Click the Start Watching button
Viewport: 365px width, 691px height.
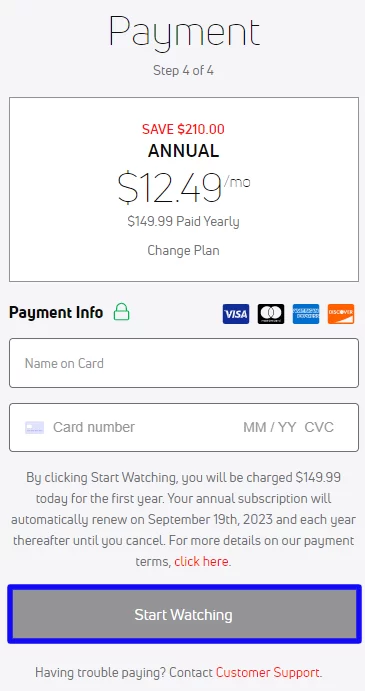[184, 614]
